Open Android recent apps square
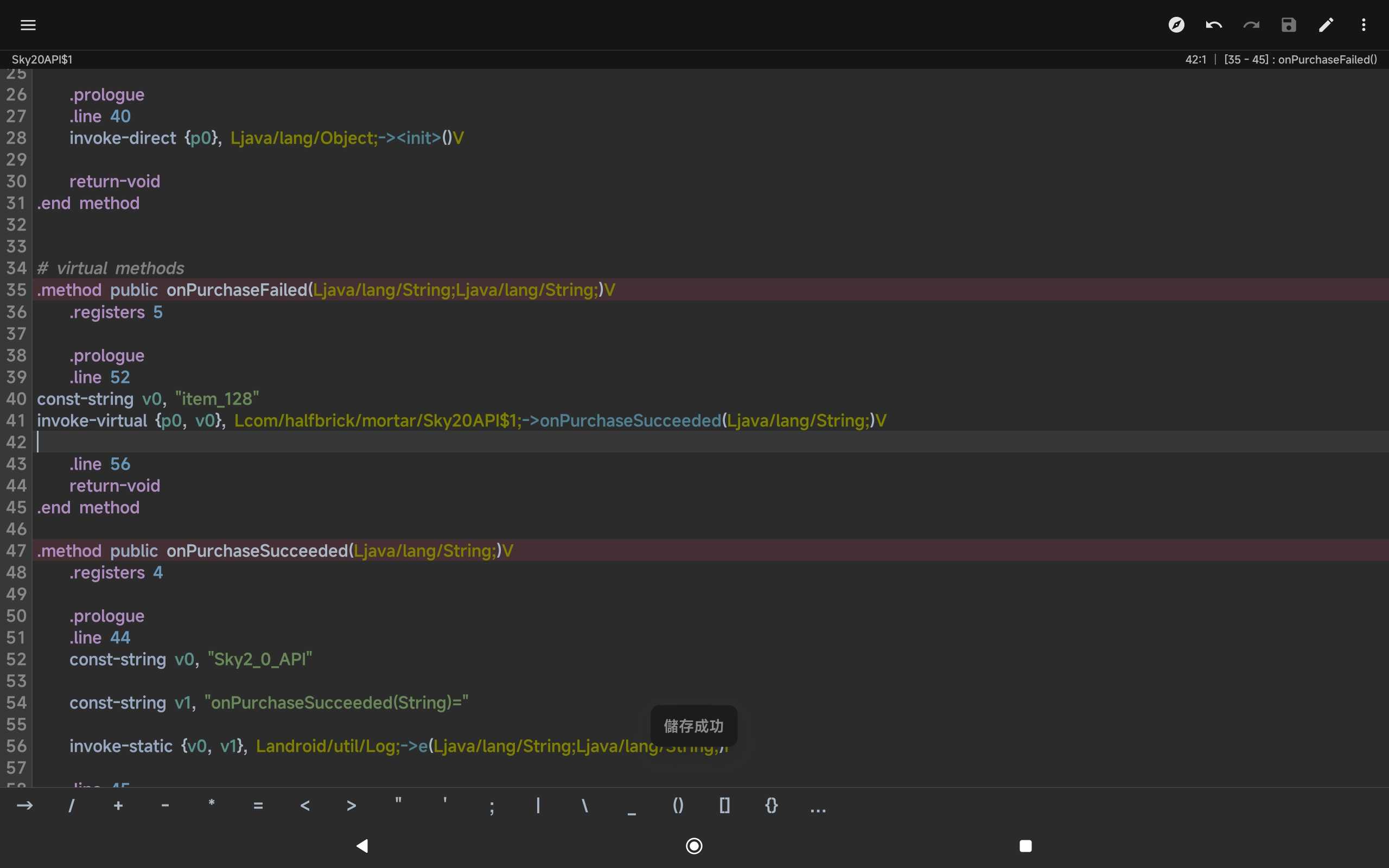 click(1025, 846)
